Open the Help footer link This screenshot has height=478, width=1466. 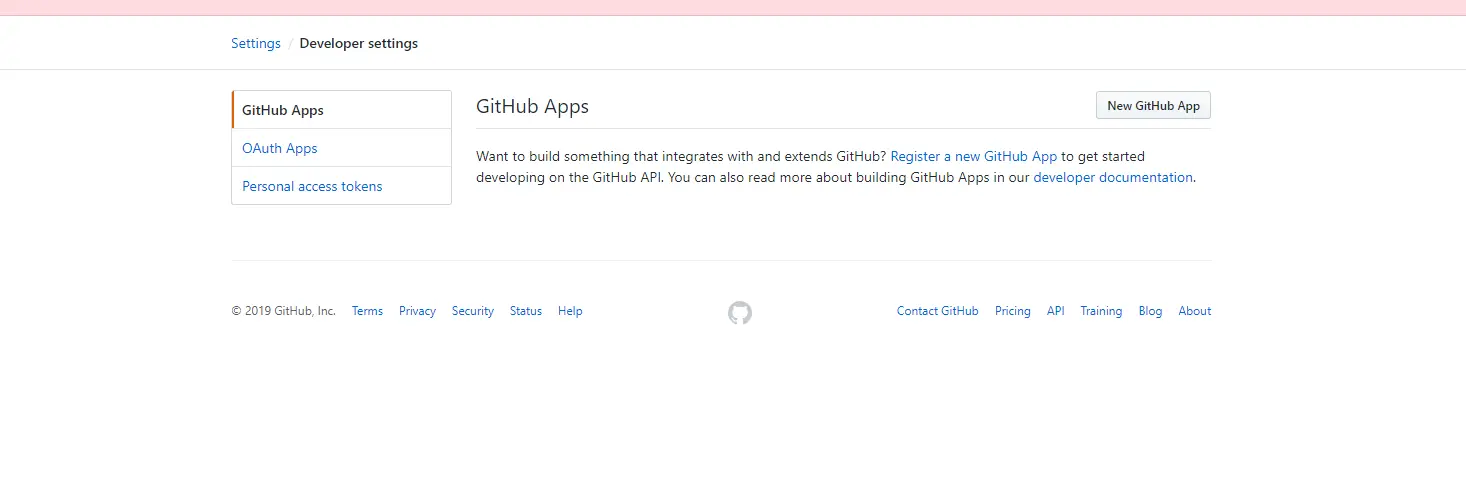[570, 311]
